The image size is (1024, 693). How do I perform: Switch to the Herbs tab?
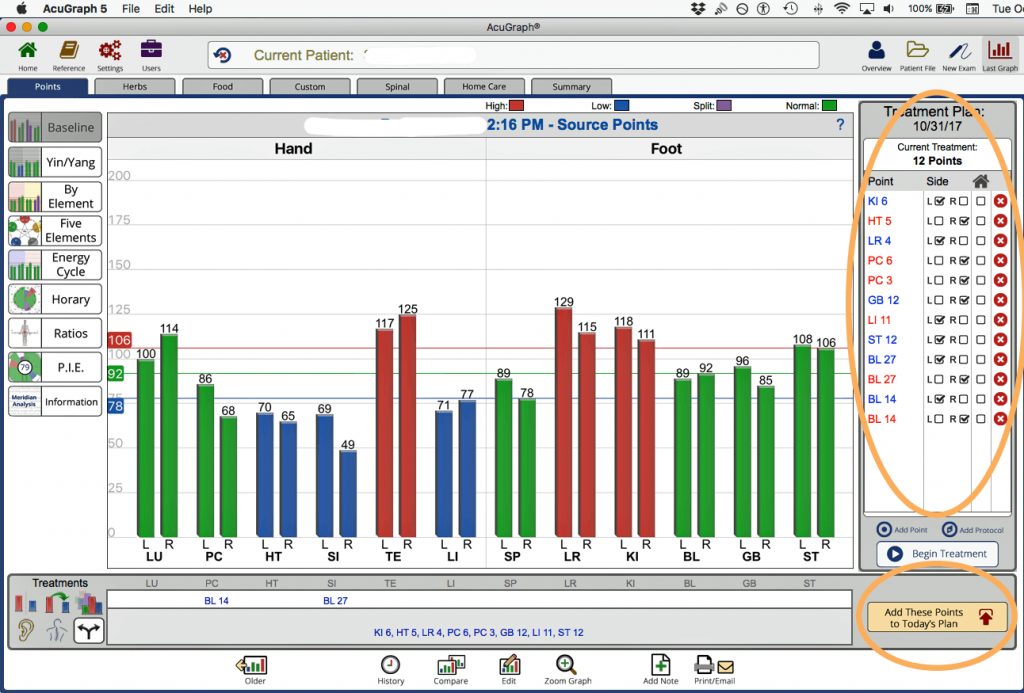[135, 87]
